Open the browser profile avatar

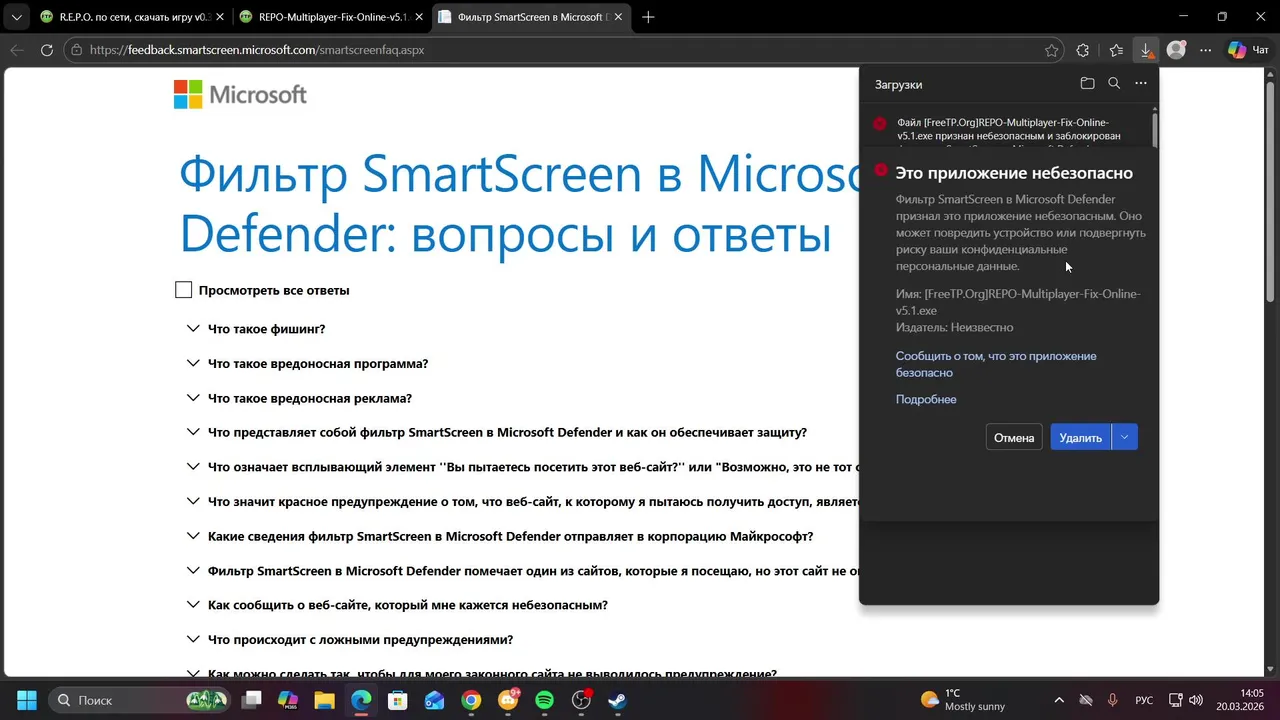pyautogui.click(x=1176, y=50)
